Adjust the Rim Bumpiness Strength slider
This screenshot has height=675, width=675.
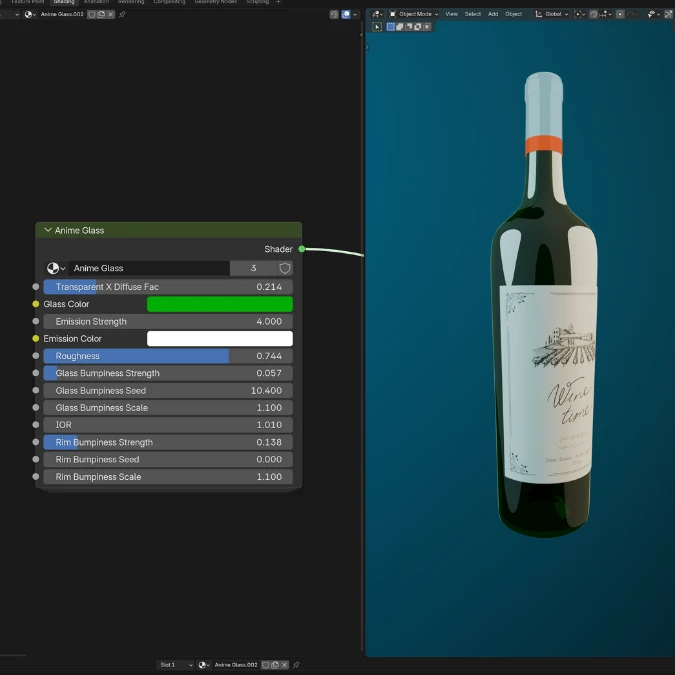point(168,442)
